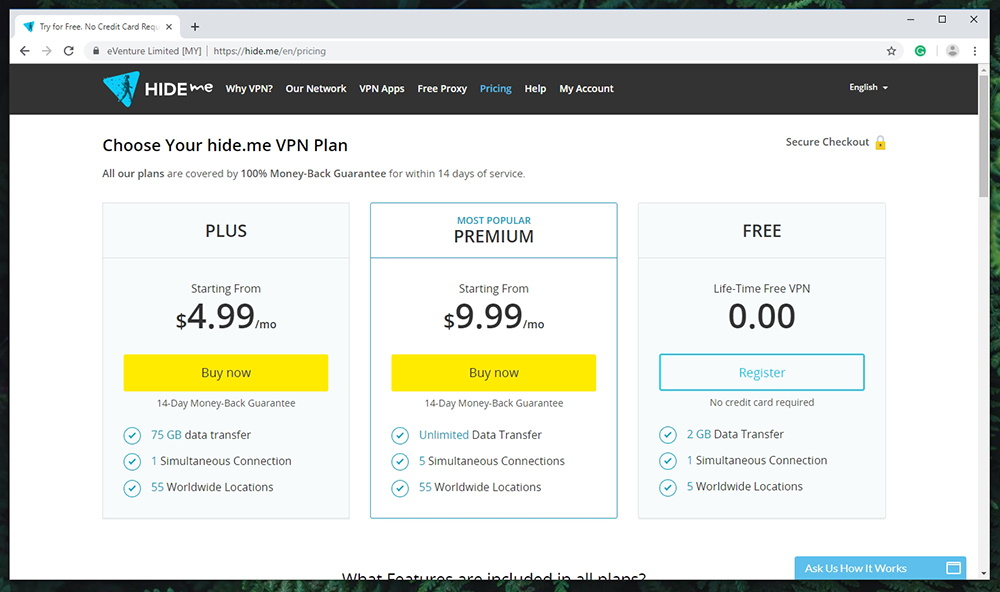Navigate to Our Network page
This screenshot has height=592, width=1000.
point(316,89)
